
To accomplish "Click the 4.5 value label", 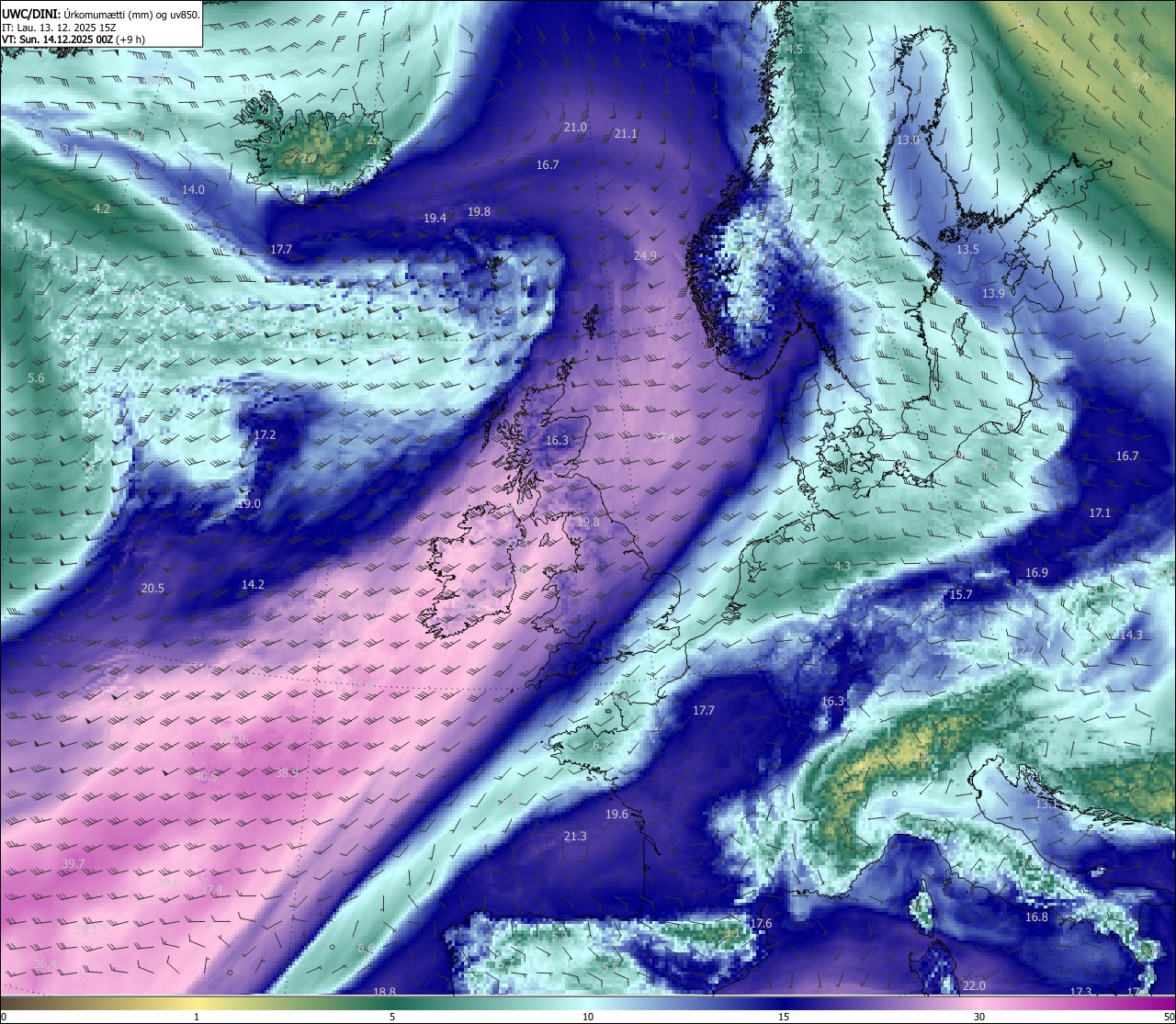I will coord(794,49).
